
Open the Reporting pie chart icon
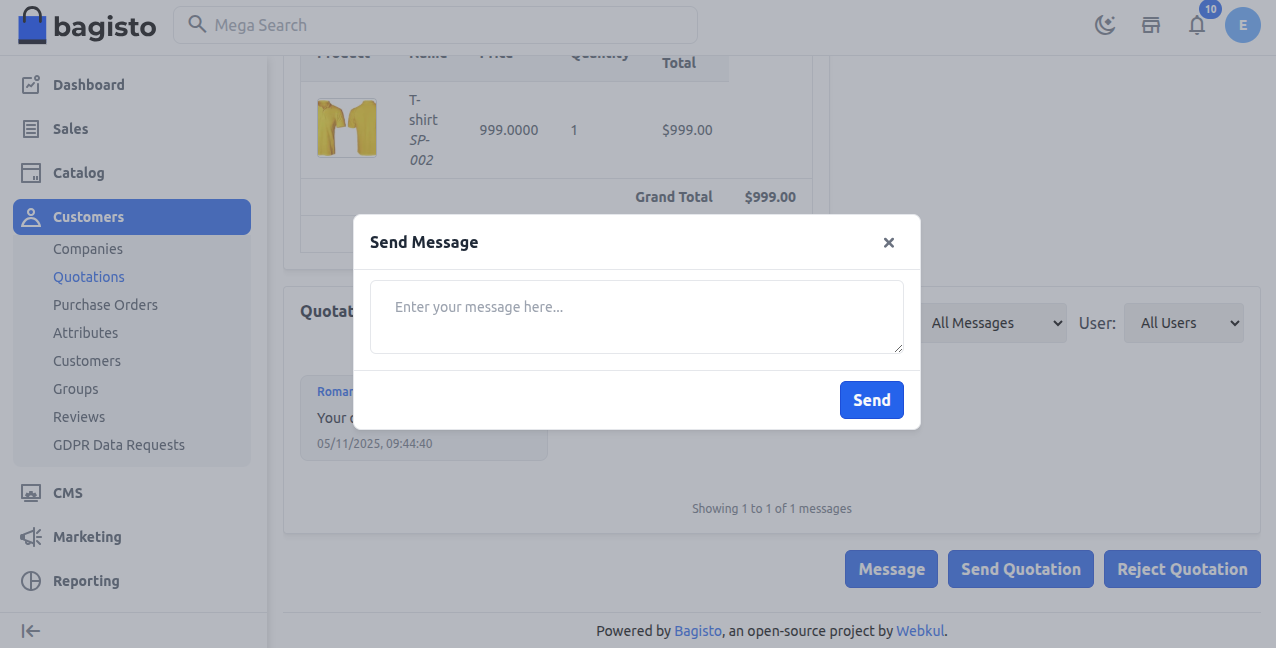31,581
